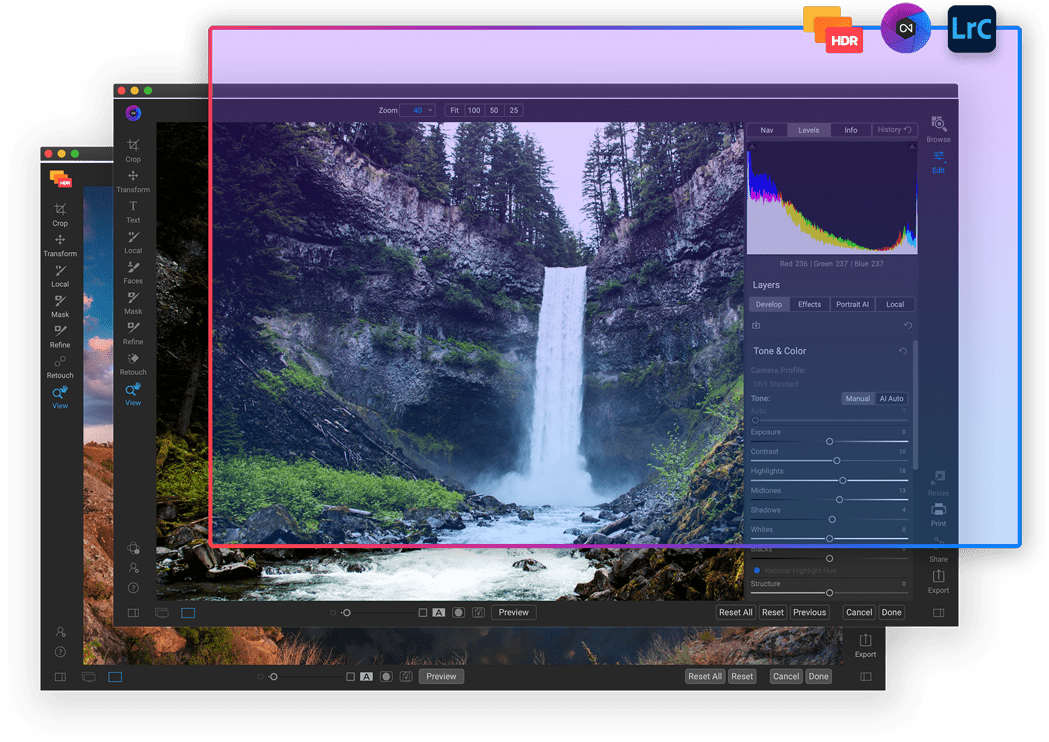The image size is (1049, 742).
Task: Select the Text tool
Action: coord(133,211)
